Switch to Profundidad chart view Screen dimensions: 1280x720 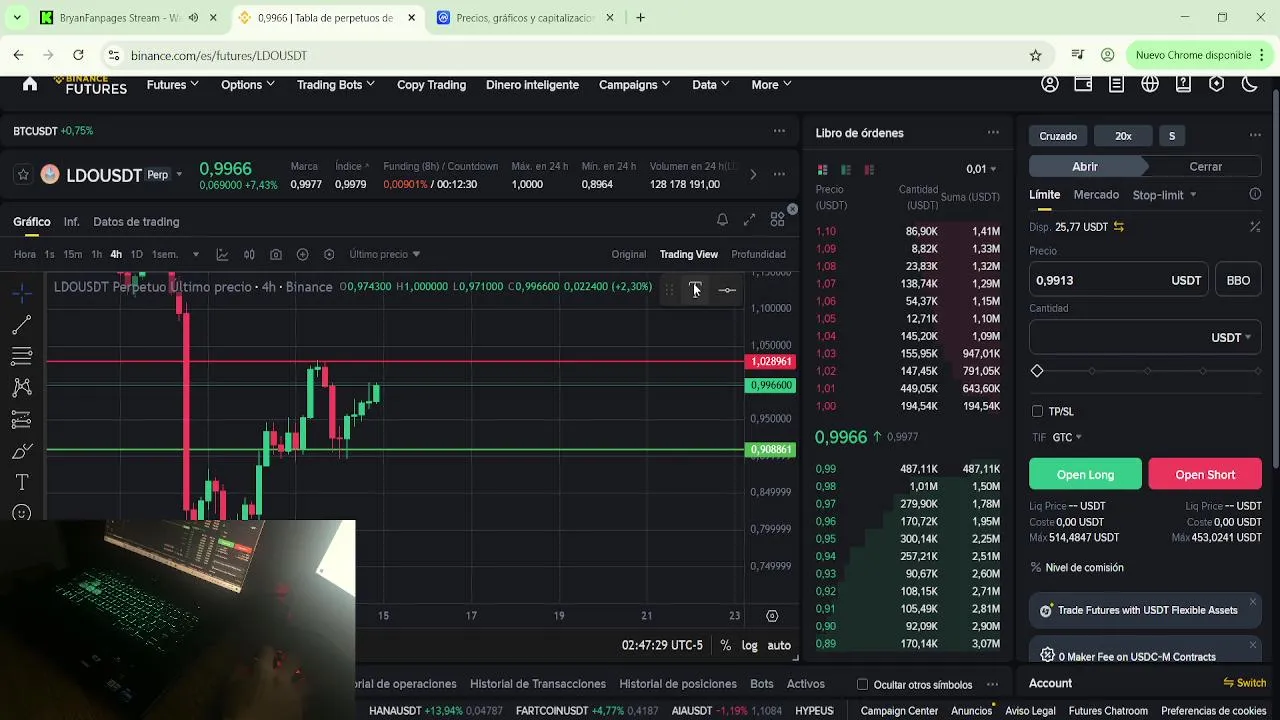(x=758, y=254)
